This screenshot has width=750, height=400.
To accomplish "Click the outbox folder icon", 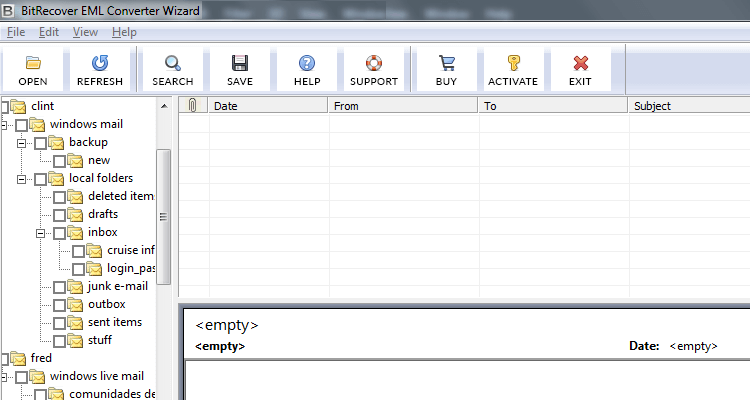I will (75, 304).
